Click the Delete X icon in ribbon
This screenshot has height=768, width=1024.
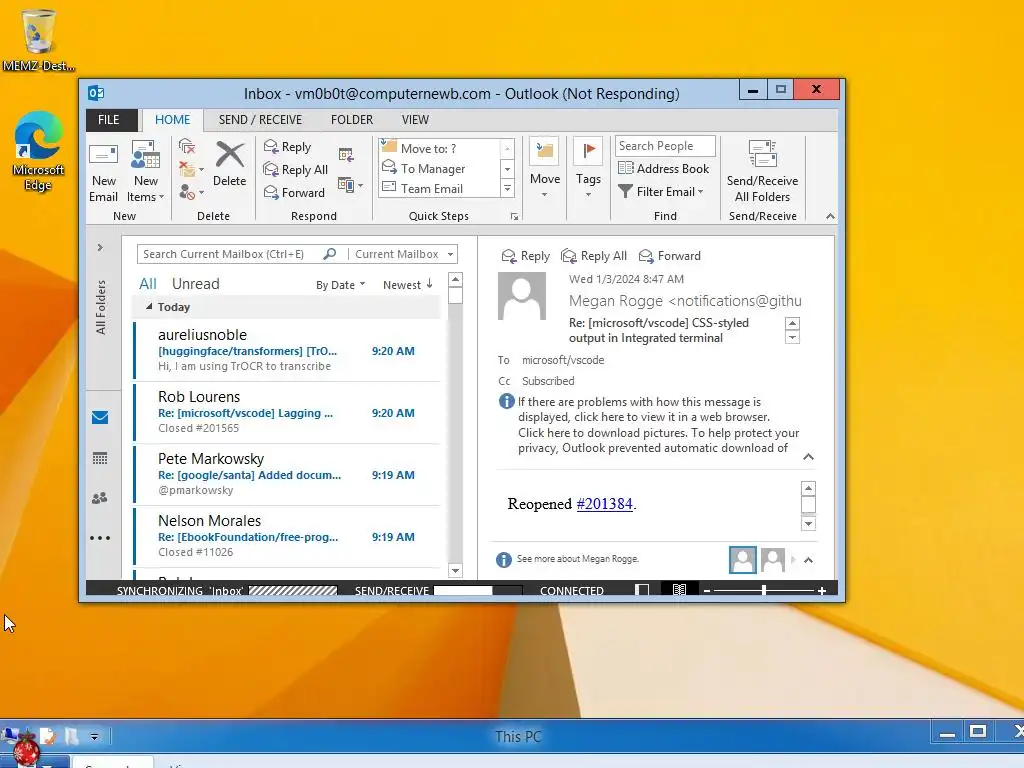pos(229,165)
